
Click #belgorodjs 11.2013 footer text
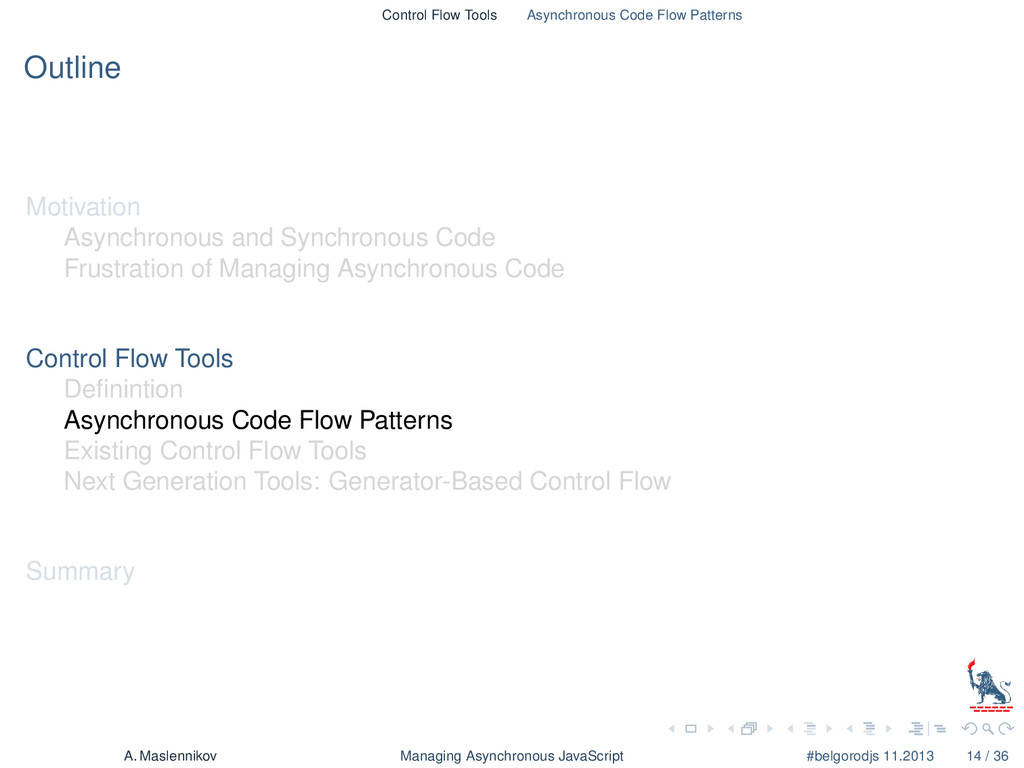870,756
